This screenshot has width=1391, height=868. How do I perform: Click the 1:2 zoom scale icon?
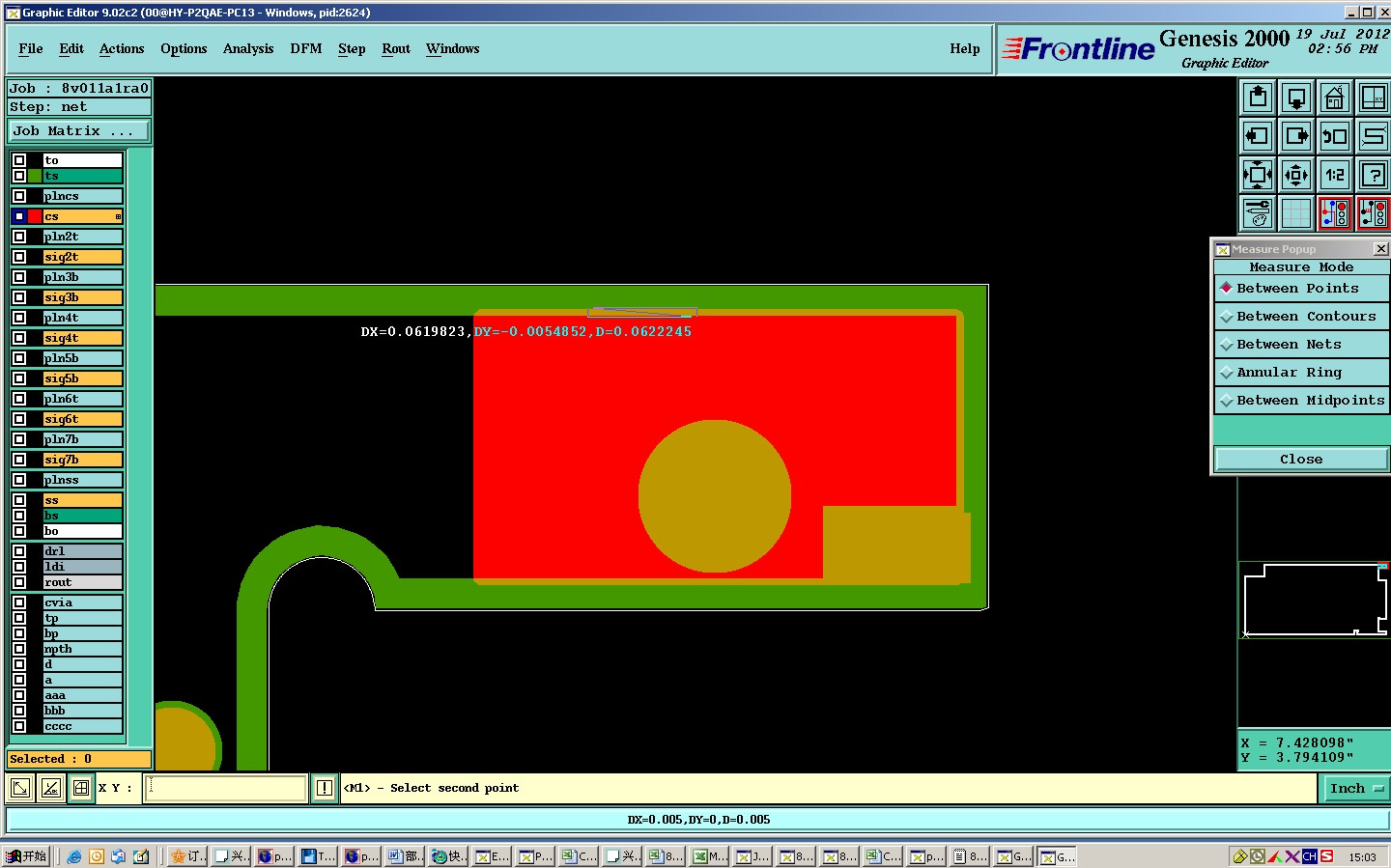pyautogui.click(x=1335, y=175)
